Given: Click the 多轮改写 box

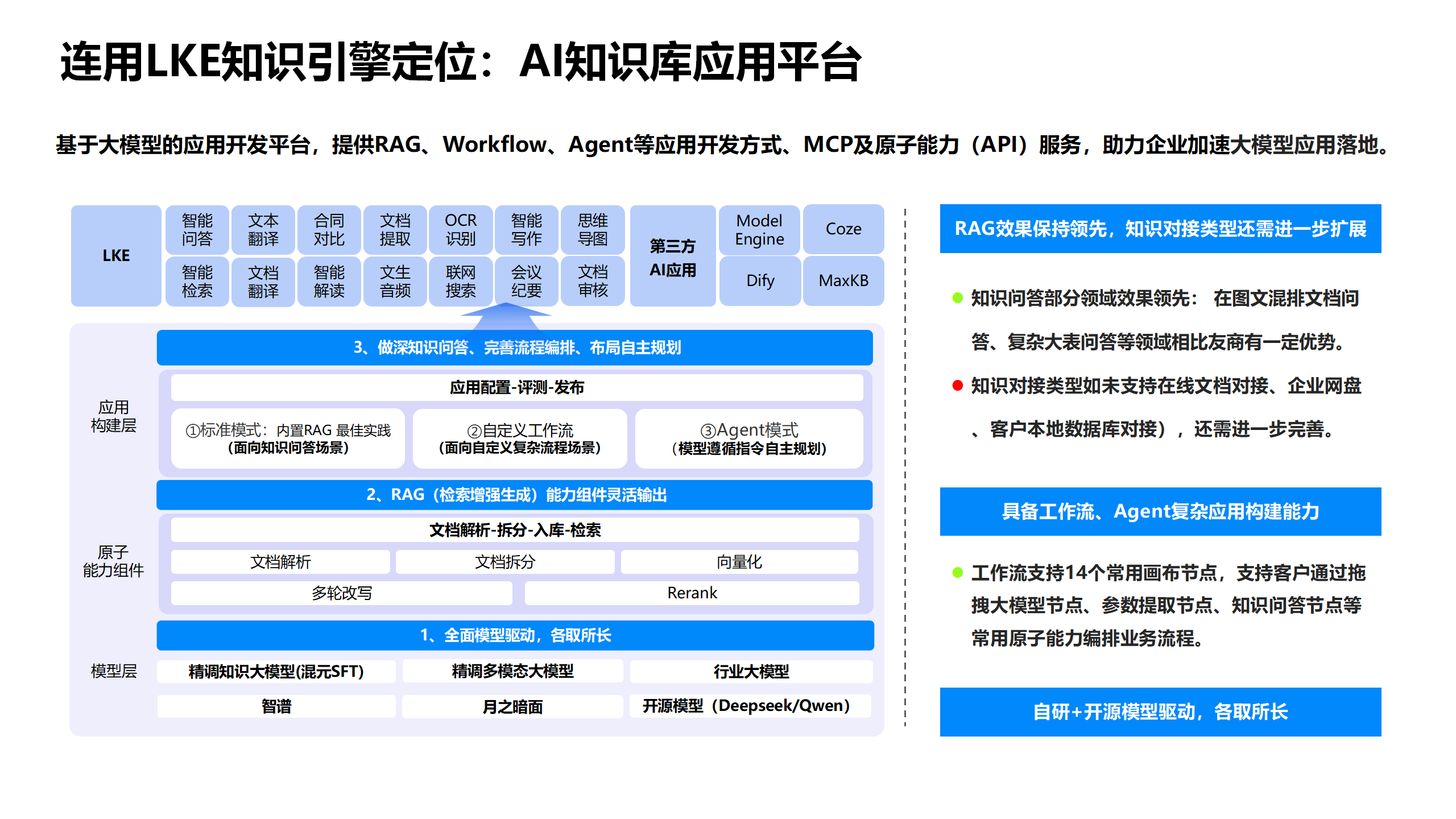Looking at the screenshot, I should (341, 593).
